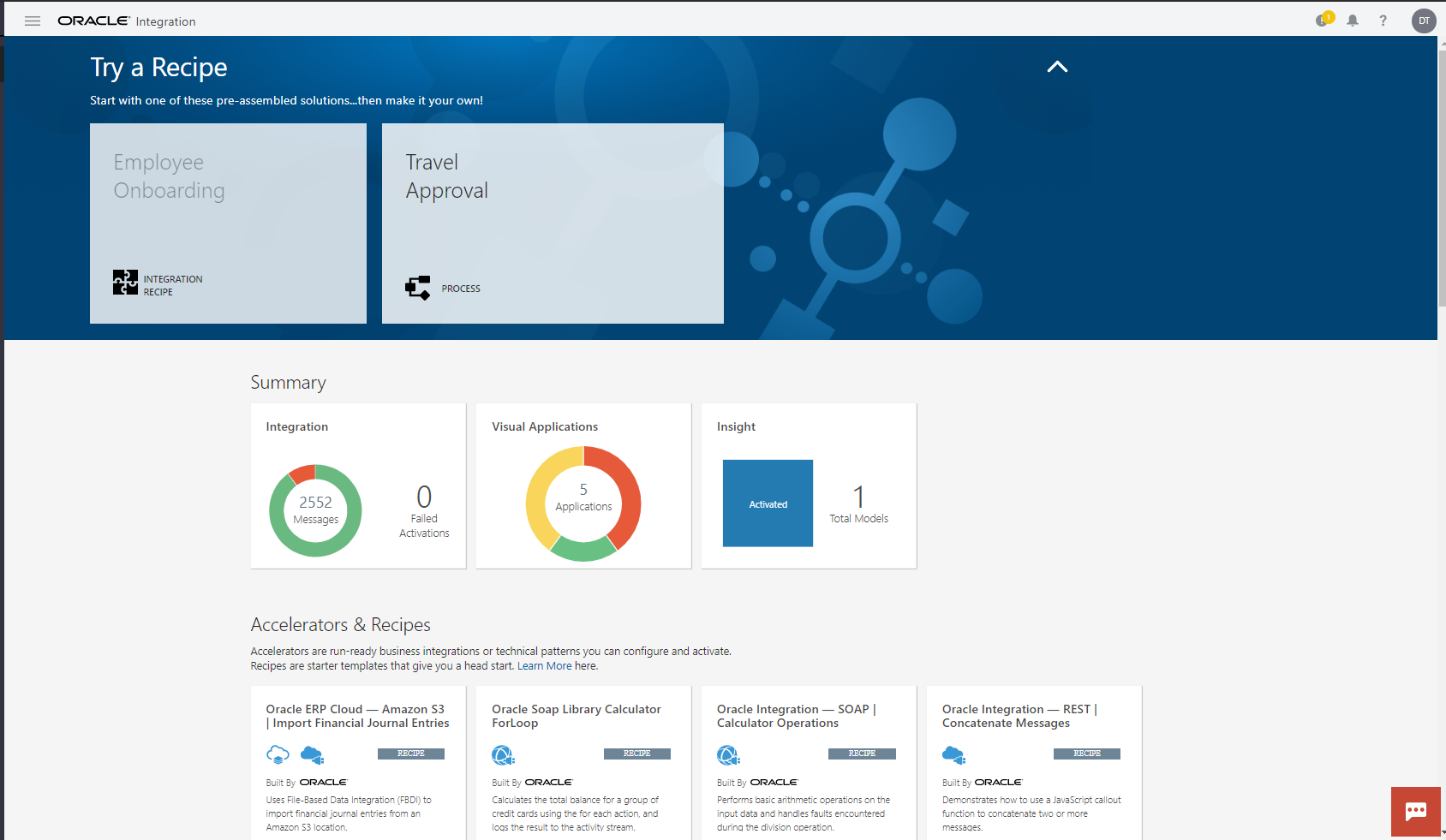
Task: Click RECIPE badge on Calculator Operations card
Action: click(862, 754)
